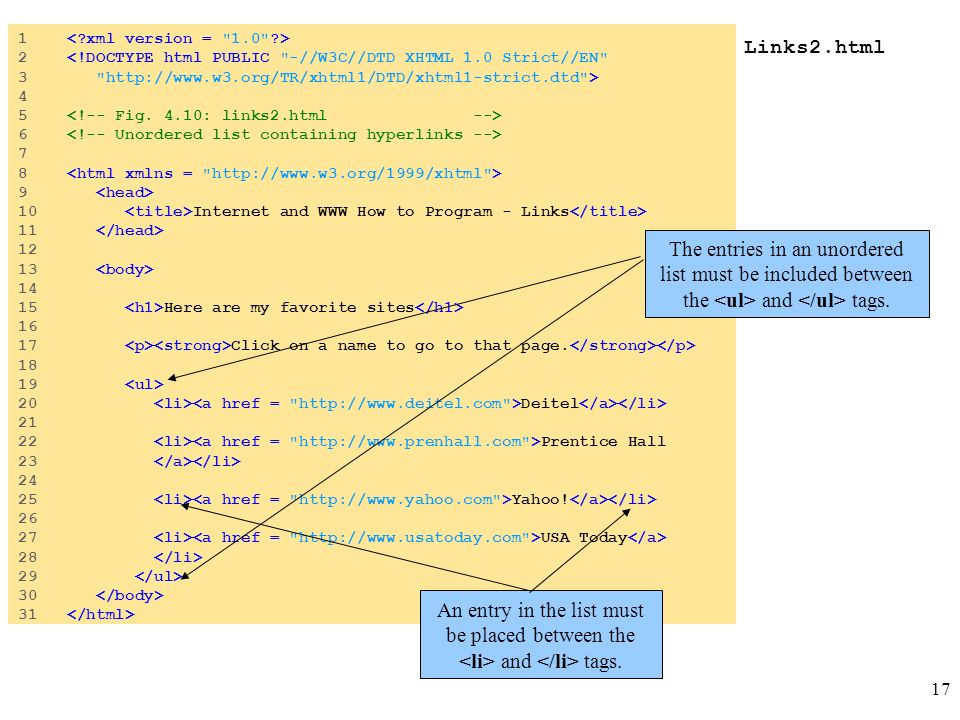Click the 'Click on a name to go' paragraph line

pos(410,345)
